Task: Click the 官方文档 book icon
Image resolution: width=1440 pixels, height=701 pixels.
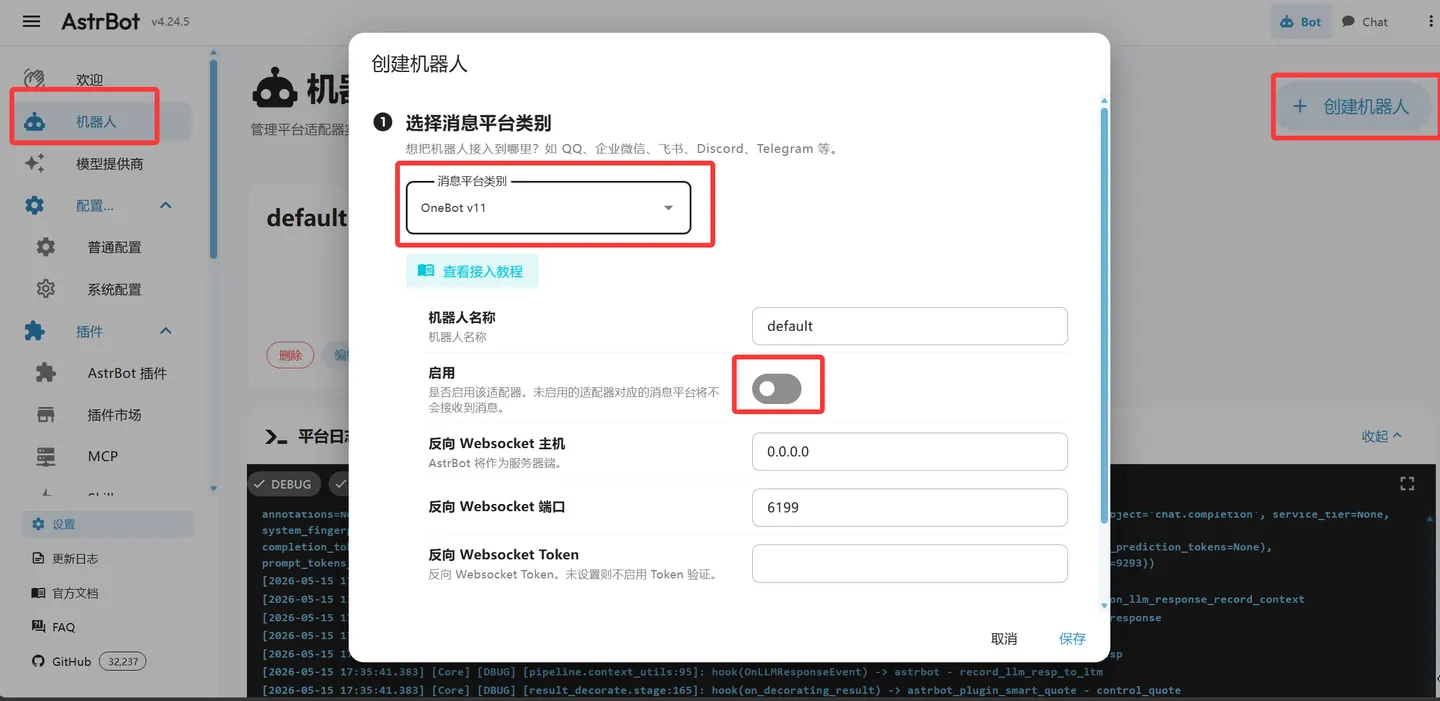Action: click(x=38, y=593)
